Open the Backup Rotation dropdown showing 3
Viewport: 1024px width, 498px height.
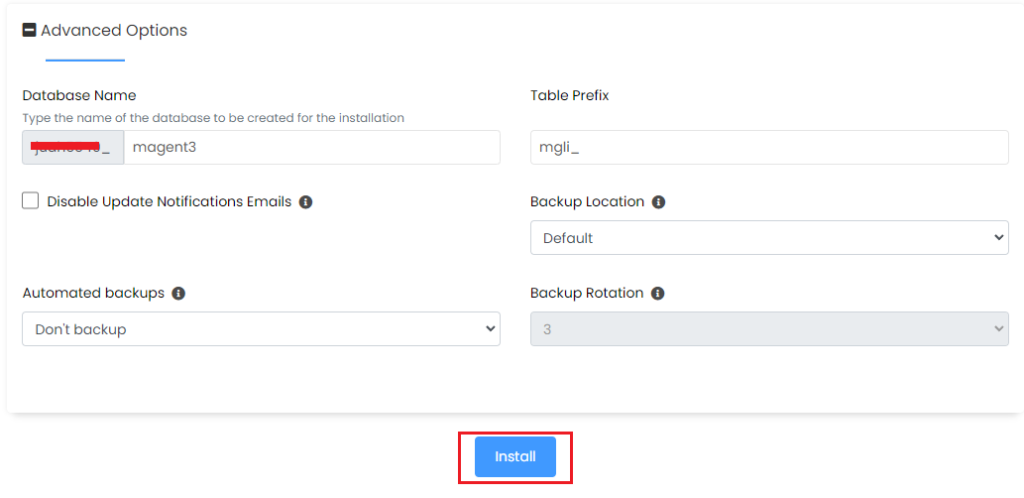pos(768,329)
